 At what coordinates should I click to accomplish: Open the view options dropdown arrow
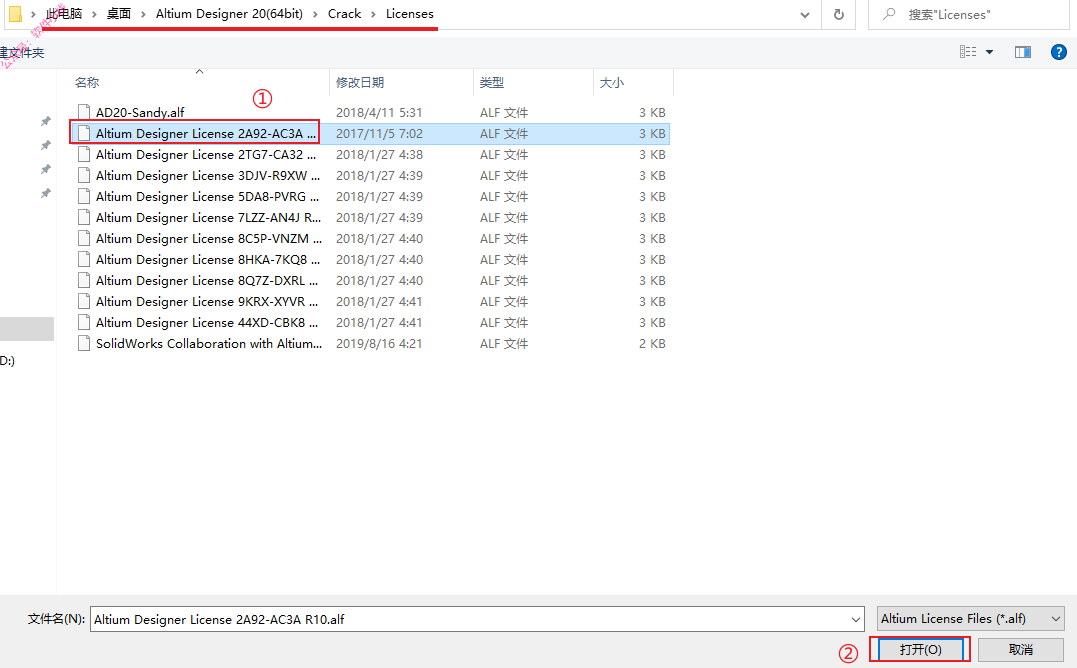[990, 52]
